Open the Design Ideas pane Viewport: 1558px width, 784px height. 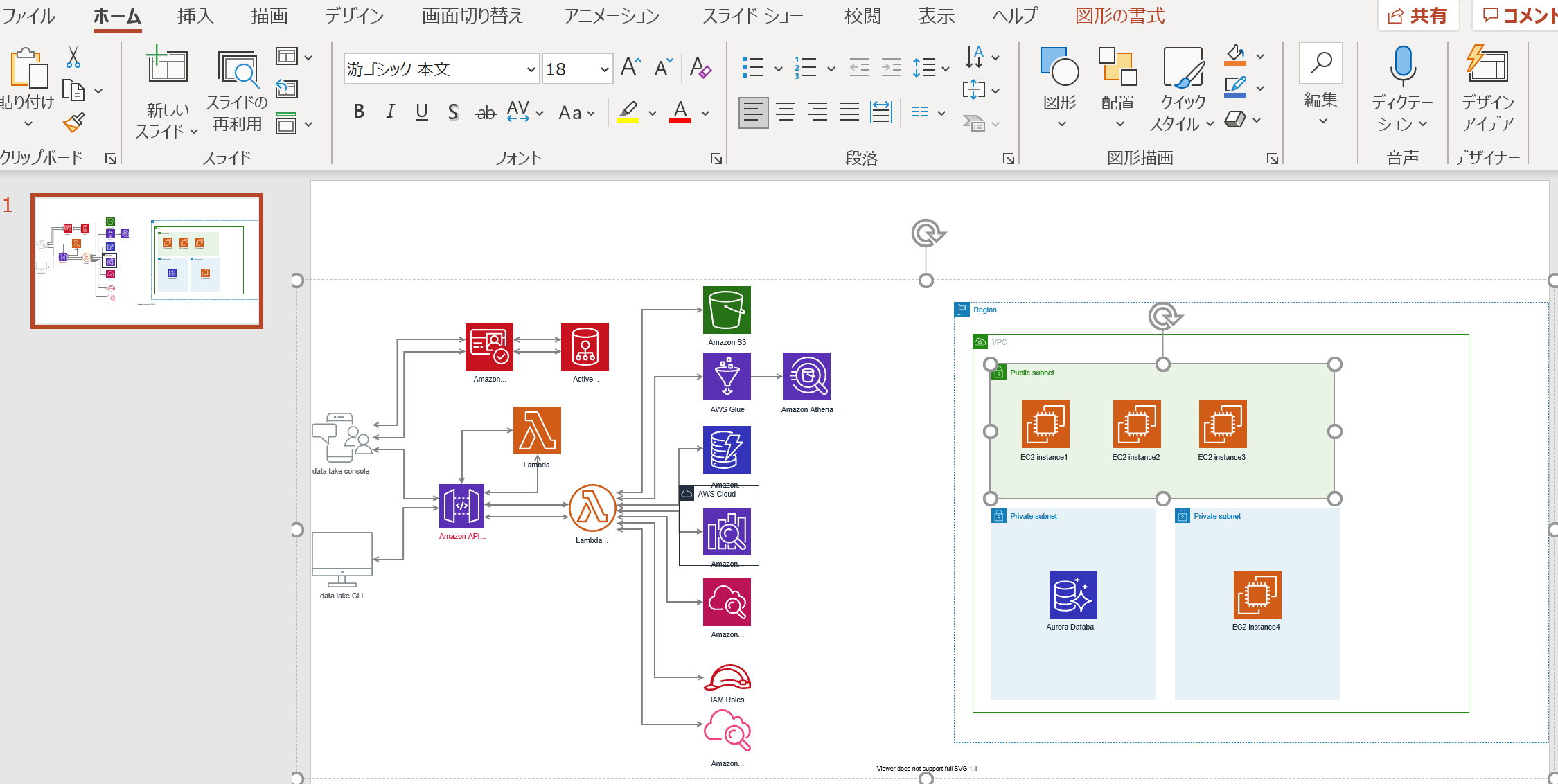coord(1487,87)
